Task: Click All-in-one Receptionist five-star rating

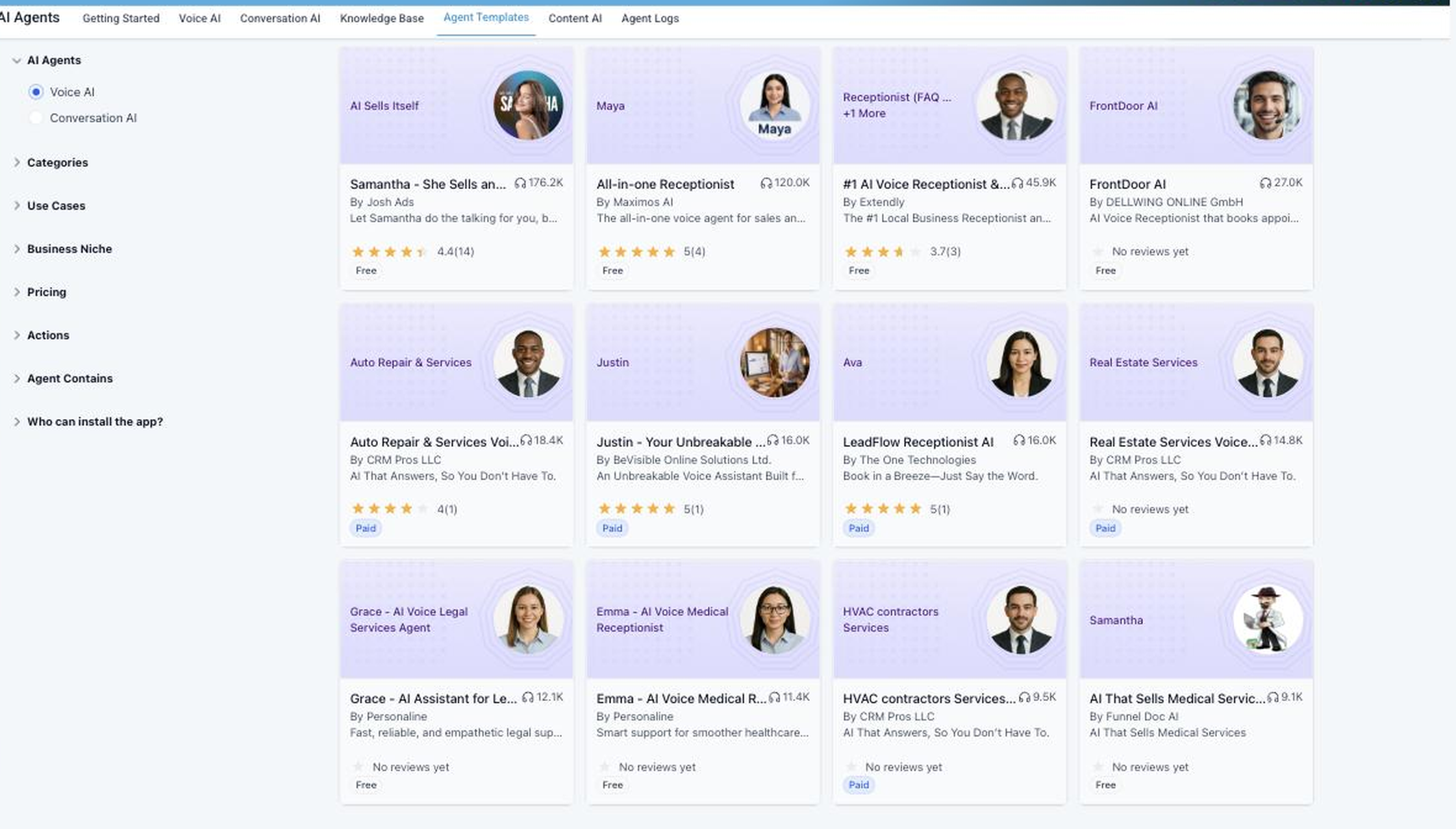Action: [x=651, y=251]
